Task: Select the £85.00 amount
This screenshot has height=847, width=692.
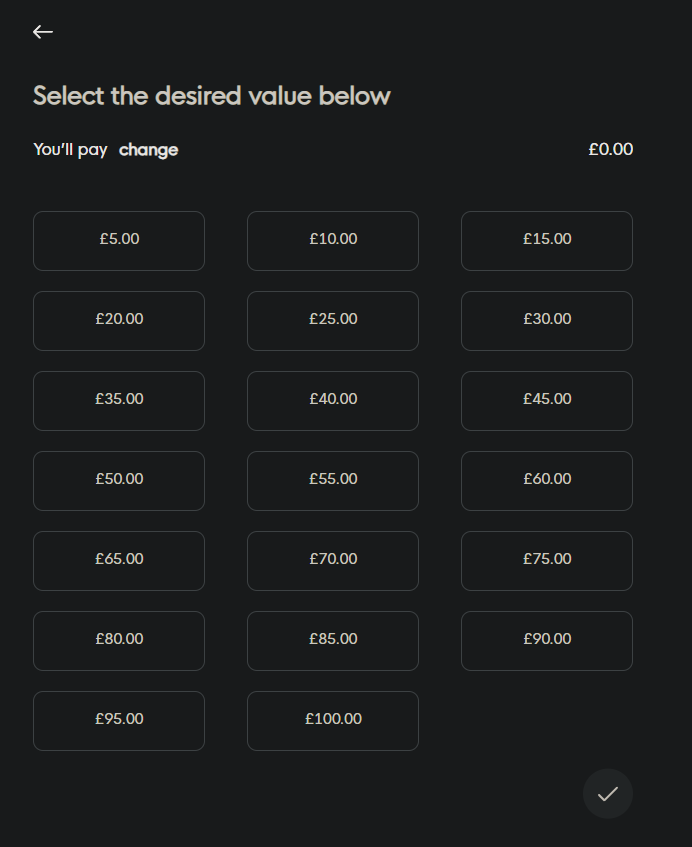Action: [333, 640]
